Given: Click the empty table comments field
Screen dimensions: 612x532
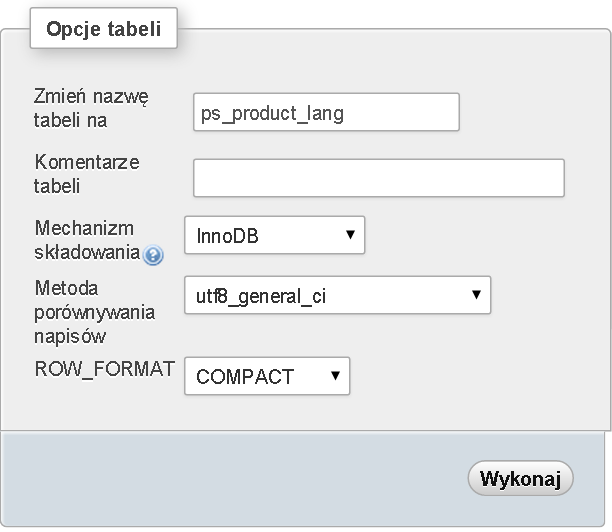Looking at the screenshot, I should click(x=378, y=177).
